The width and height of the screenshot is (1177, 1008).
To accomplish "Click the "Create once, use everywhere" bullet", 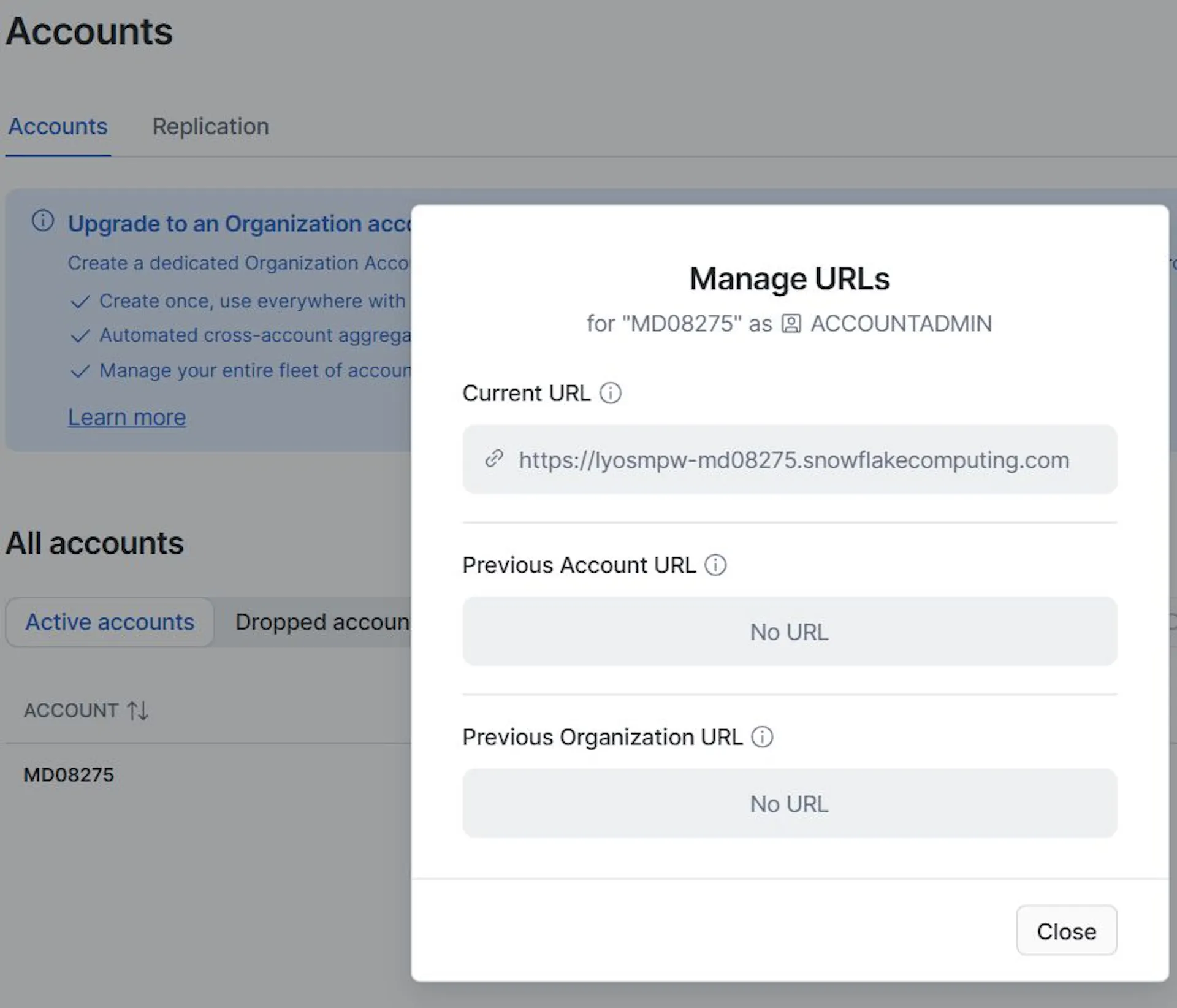I will 253,301.
